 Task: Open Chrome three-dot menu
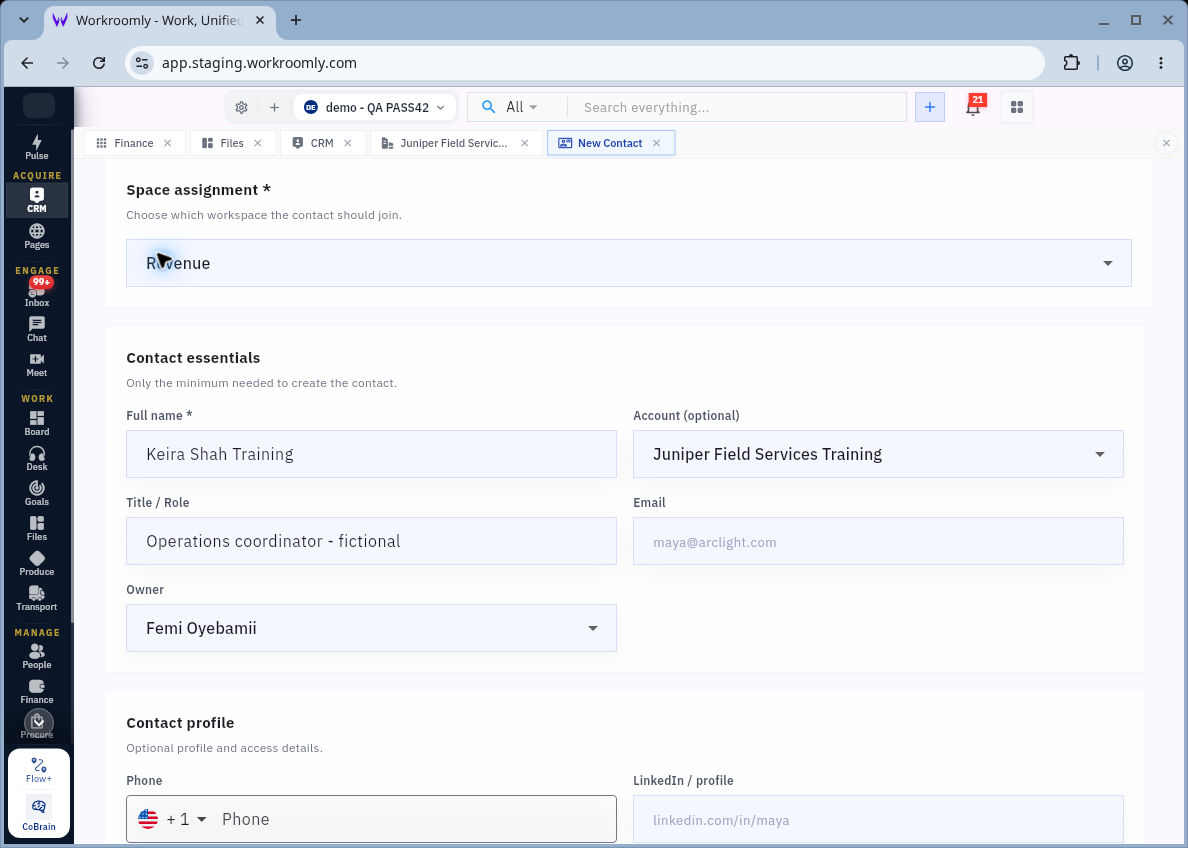click(x=1161, y=63)
